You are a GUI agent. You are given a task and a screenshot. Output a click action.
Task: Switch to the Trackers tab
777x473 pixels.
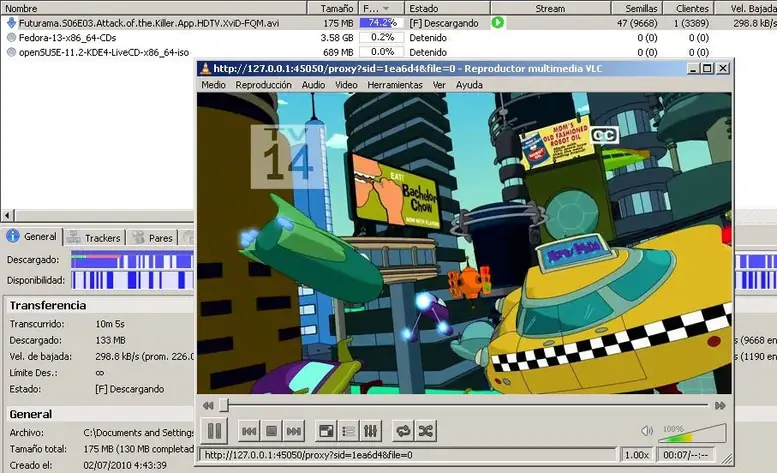pos(94,238)
